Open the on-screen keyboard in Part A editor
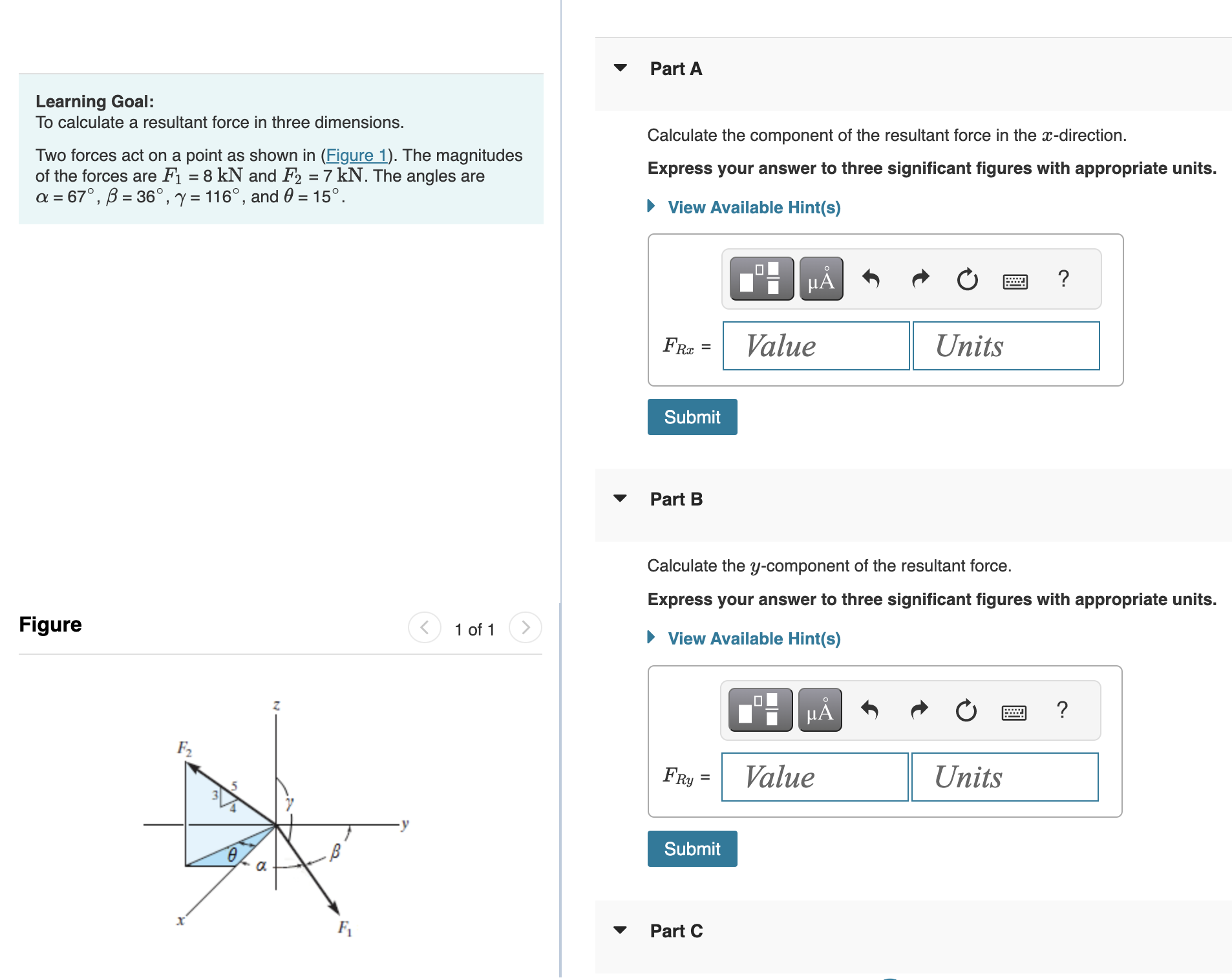The image size is (1232, 980). coord(1015,279)
